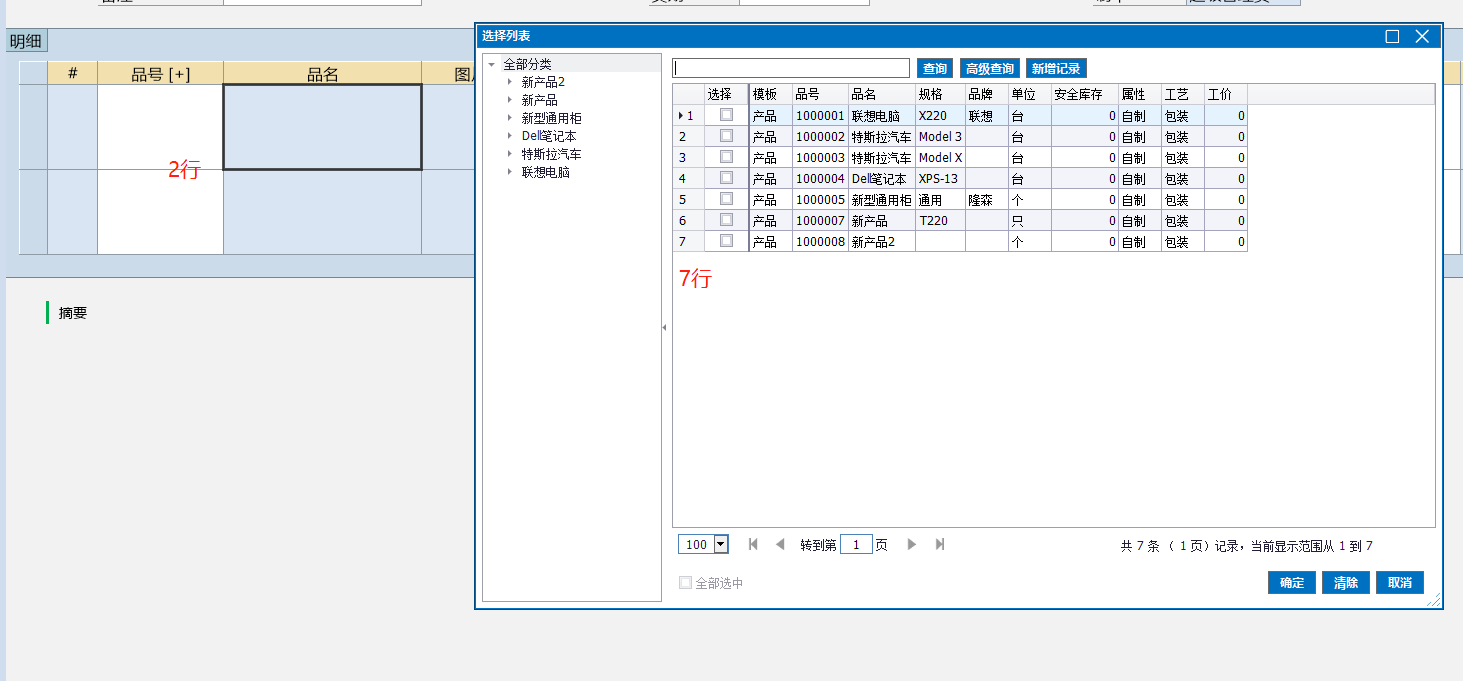Expand 新型通用柜 tree node

[x=509, y=119]
